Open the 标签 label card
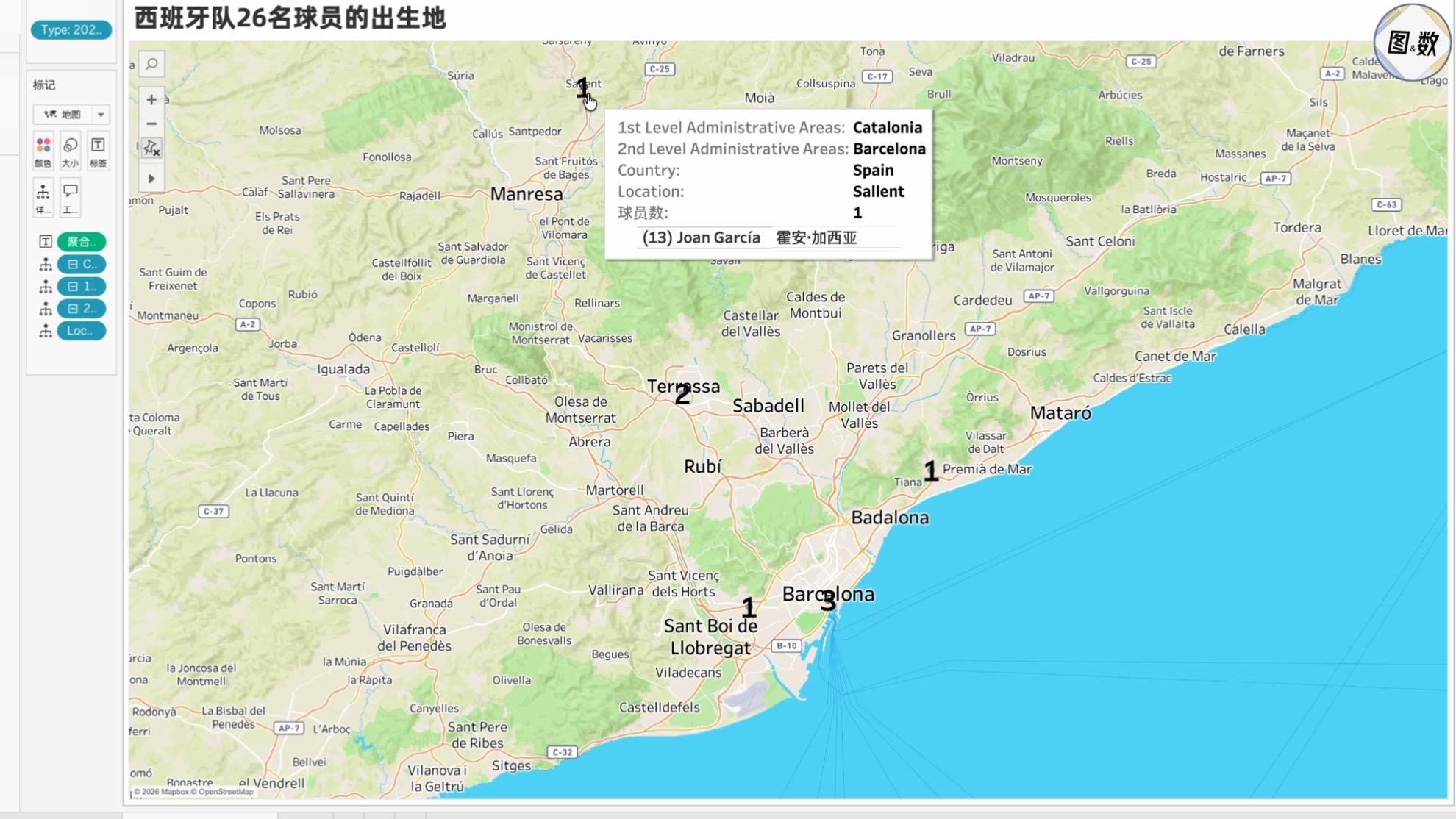 [x=98, y=151]
